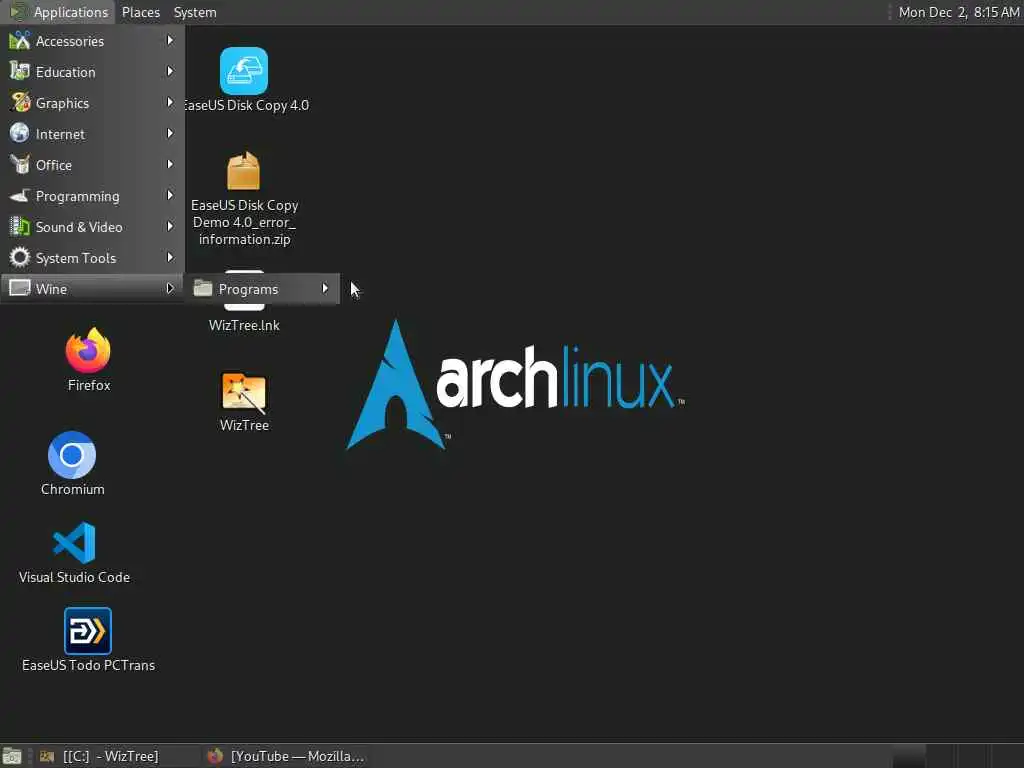Select the Sound & Video menu entry
1024x768 pixels.
click(92, 227)
